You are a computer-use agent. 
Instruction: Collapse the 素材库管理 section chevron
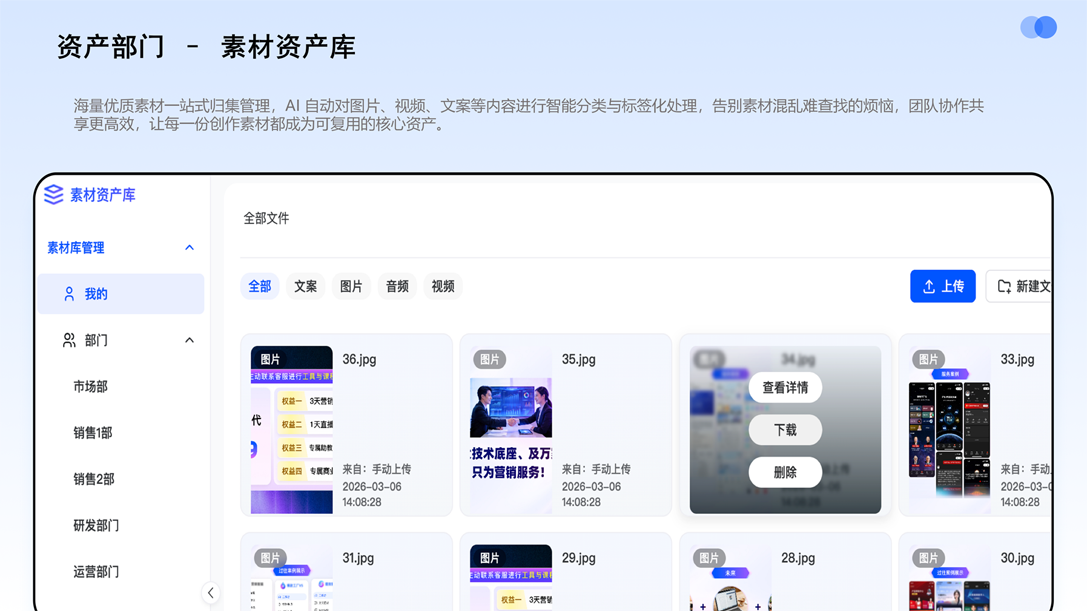[x=189, y=248]
